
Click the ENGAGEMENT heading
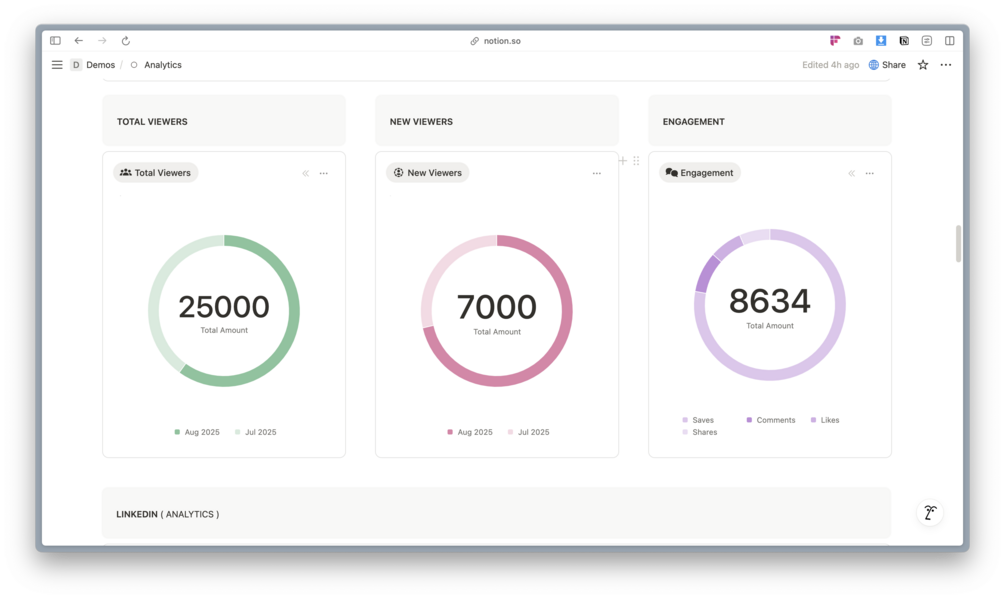pyautogui.click(x=694, y=121)
